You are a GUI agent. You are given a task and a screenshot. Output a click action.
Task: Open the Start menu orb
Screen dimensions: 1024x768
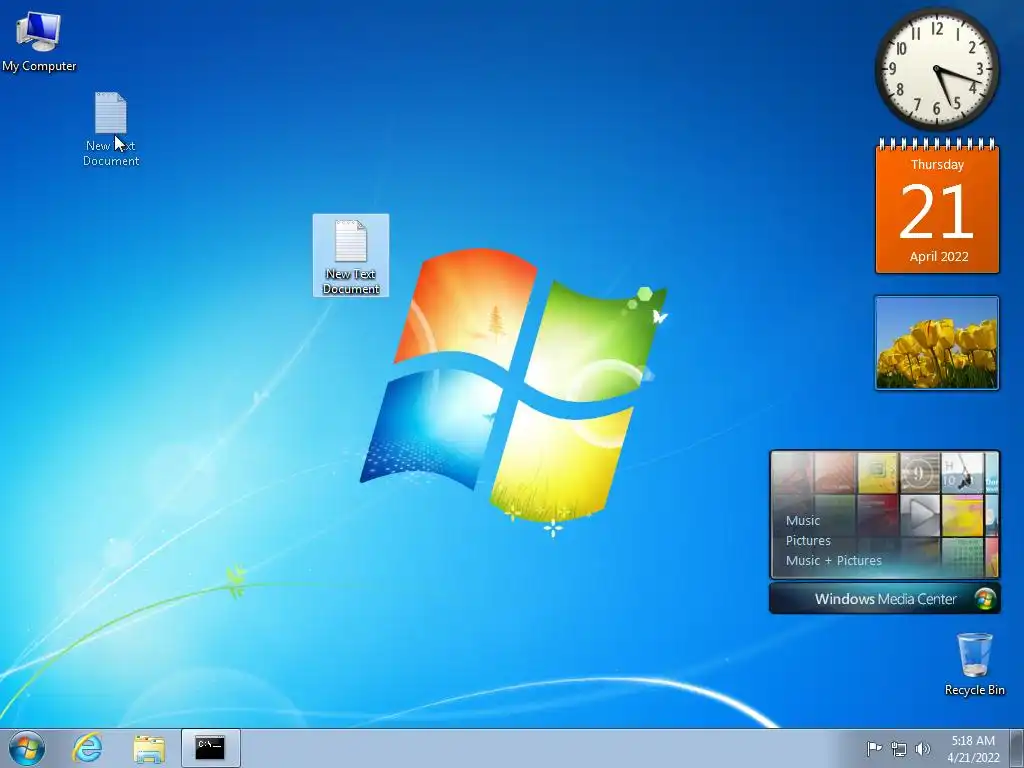click(27, 748)
